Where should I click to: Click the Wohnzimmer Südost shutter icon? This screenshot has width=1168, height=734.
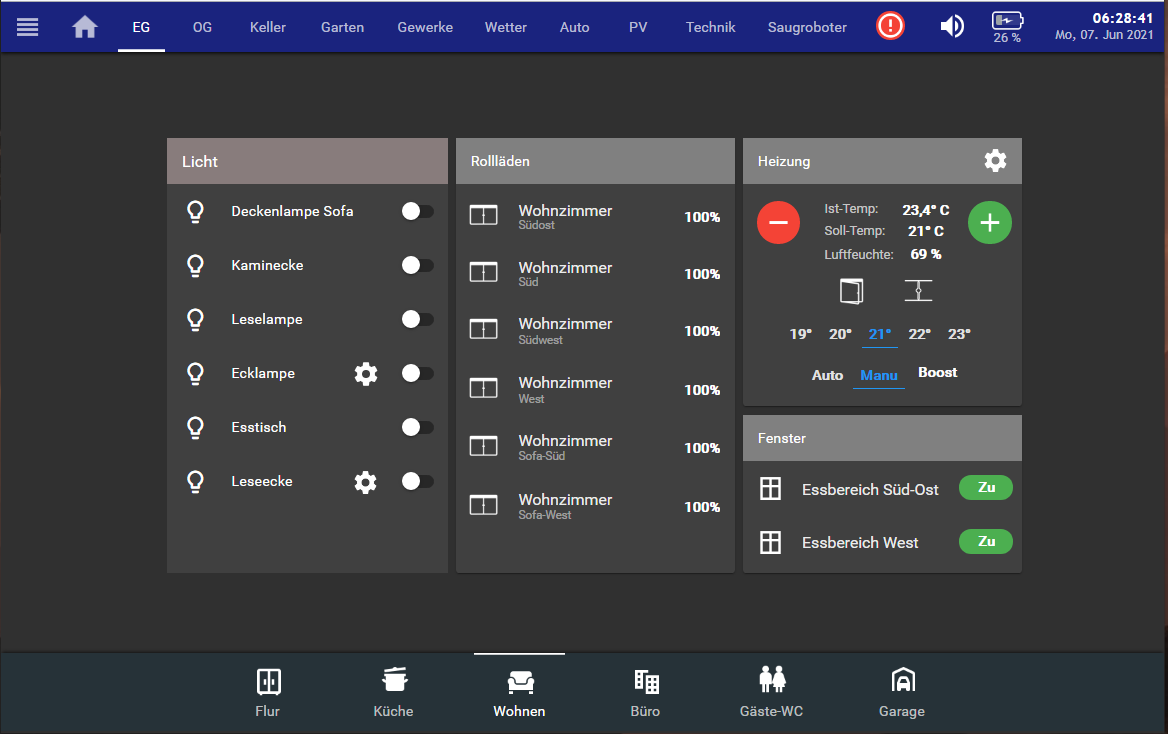tap(484, 216)
